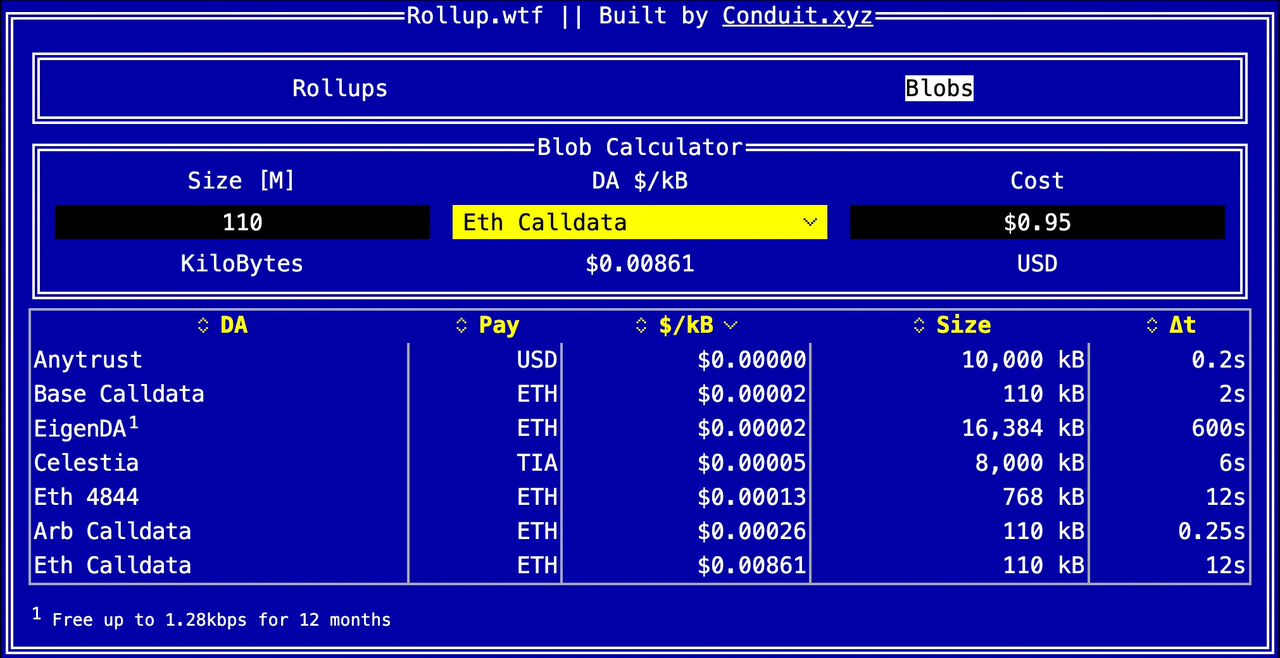Click sort arrows icon beside Size header
This screenshot has height=658, width=1280.
tap(919, 325)
